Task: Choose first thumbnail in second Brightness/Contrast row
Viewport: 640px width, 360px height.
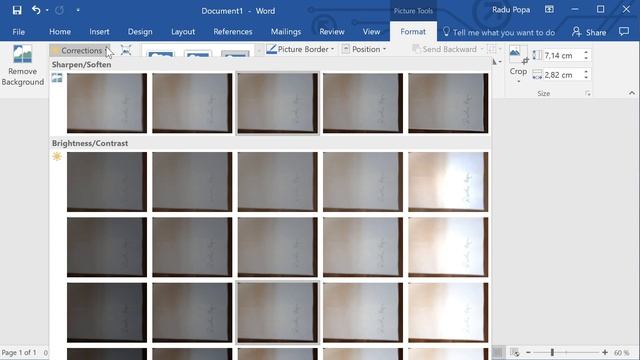Action: point(107,247)
